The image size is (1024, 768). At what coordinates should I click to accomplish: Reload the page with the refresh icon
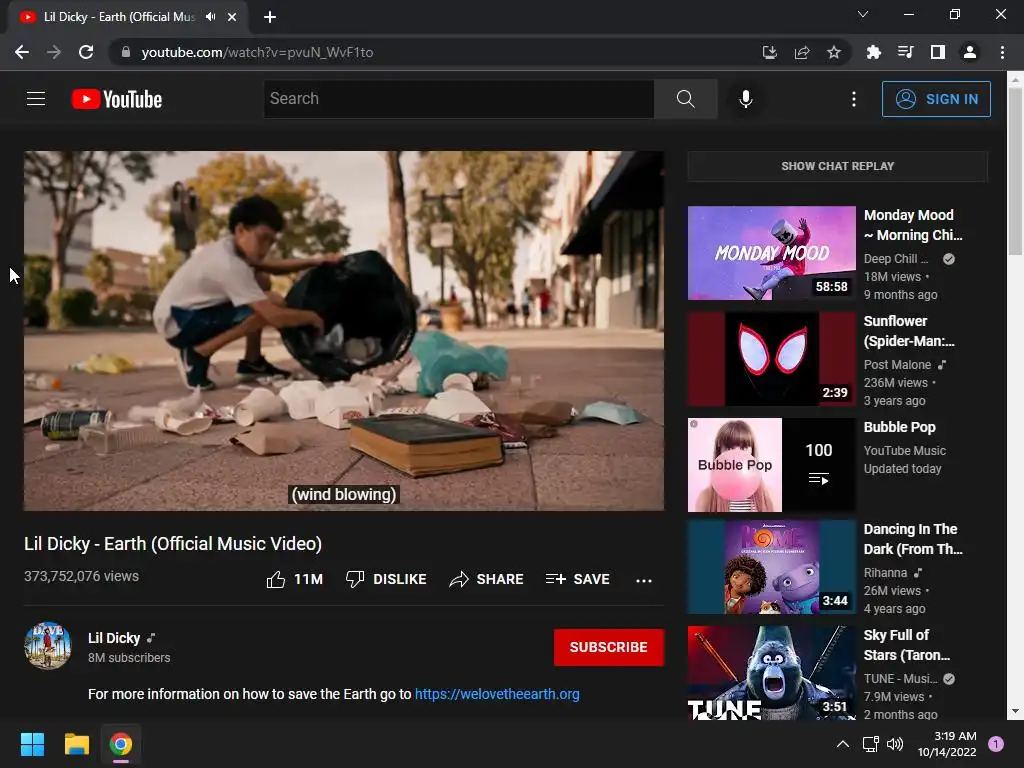tap(86, 52)
